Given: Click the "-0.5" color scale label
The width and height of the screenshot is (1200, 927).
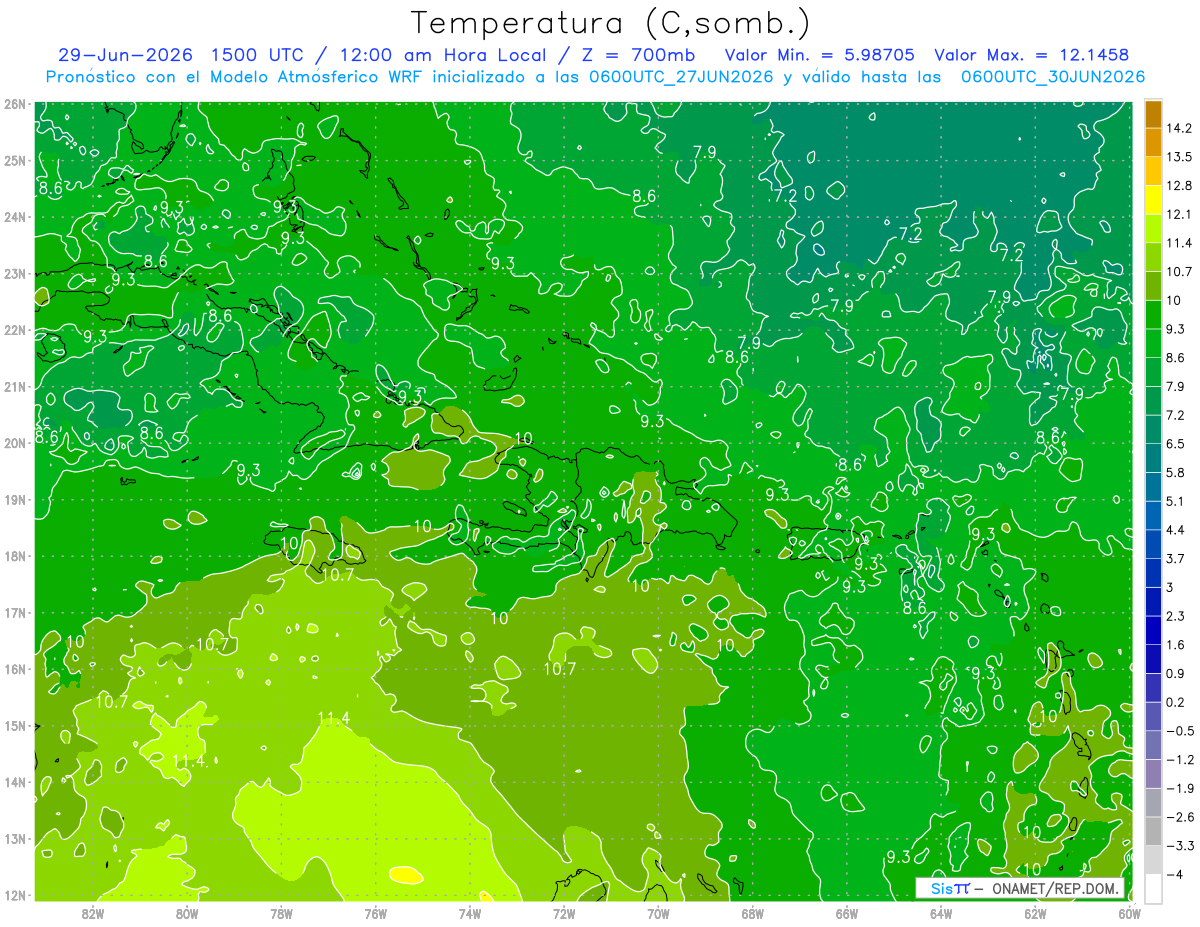Looking at the screenshot, I should click(x=1180, y=731).
